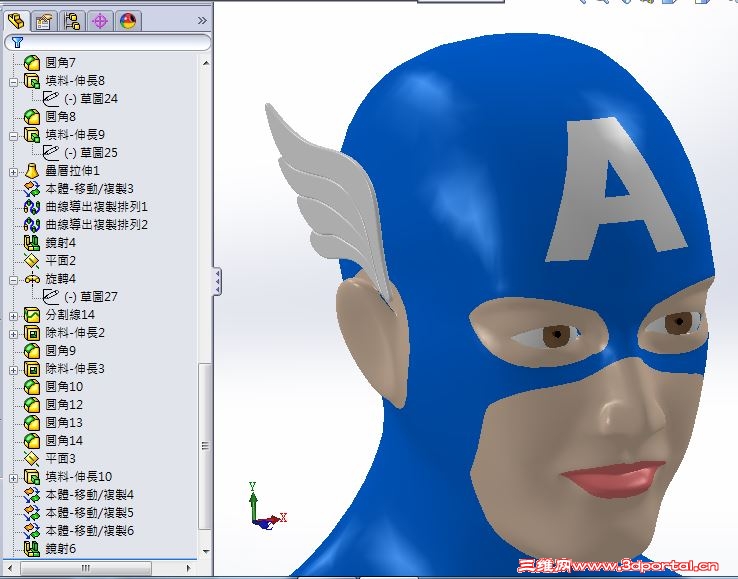The height and width of the screenshot is (579, 738).
Task: Collapse the feature tree panel handle
Action: coord(217,281)
